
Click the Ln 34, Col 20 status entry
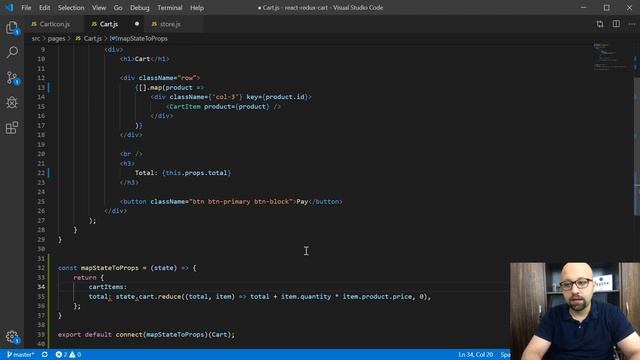tap(476, 354)
